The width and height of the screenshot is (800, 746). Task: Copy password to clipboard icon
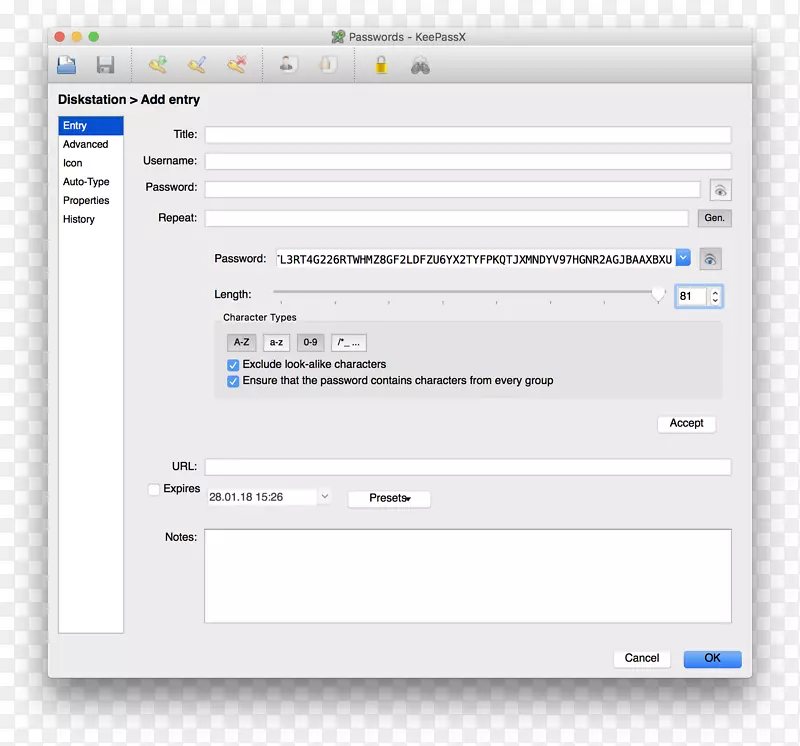(328, 65)
